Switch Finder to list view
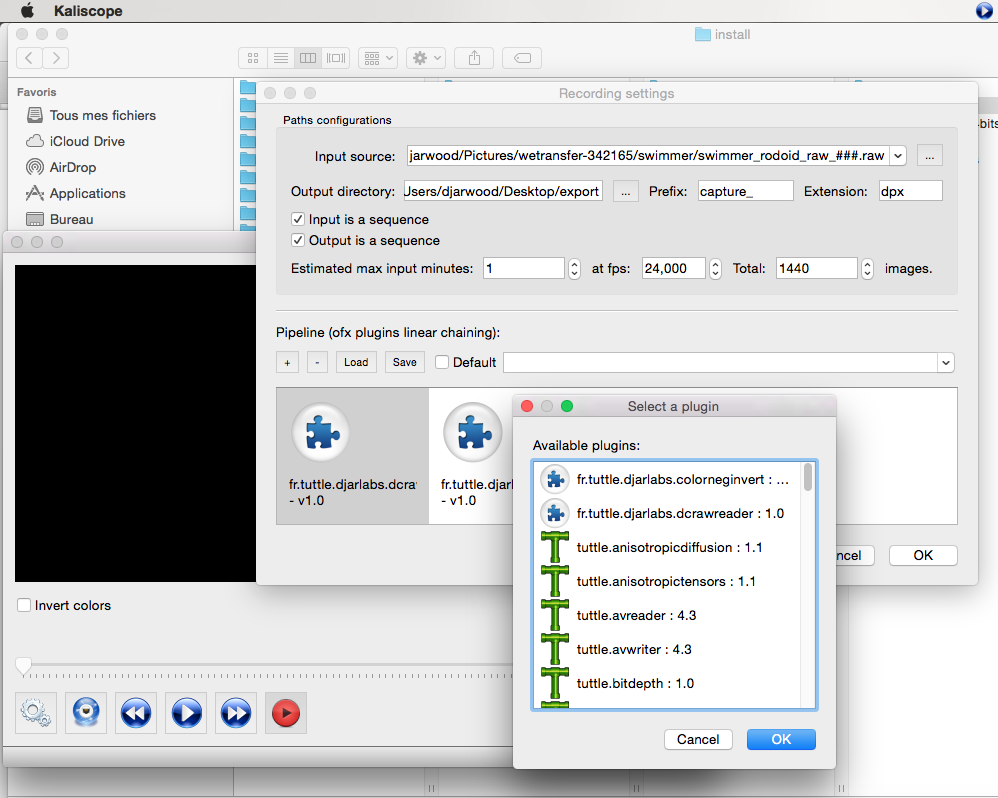Image resolution: width=998 pixels, height=798 pixels. [281, 58]
